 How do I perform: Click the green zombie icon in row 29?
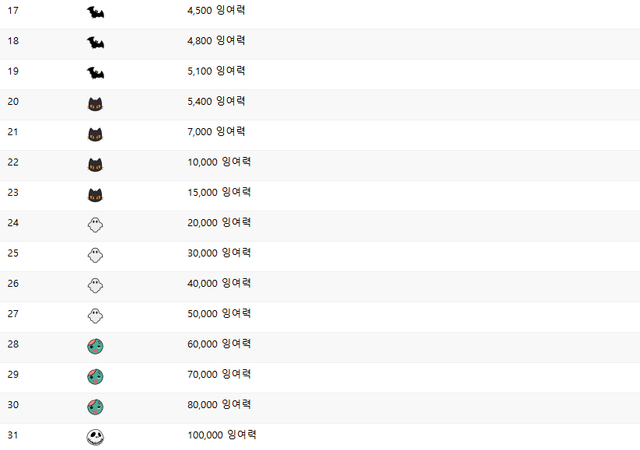coord(95,376)
